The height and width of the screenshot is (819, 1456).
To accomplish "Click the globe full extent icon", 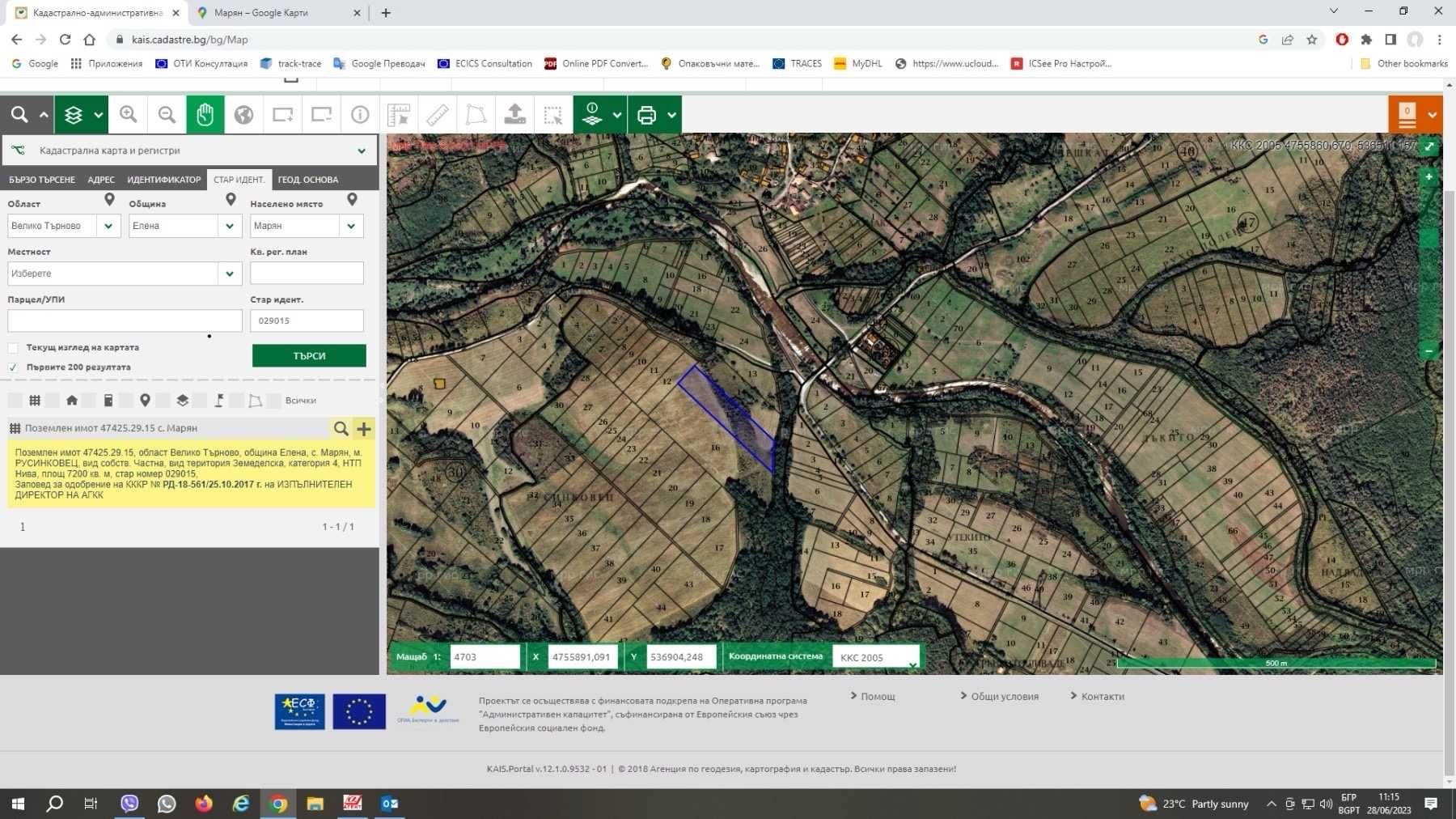I will 243,115.
